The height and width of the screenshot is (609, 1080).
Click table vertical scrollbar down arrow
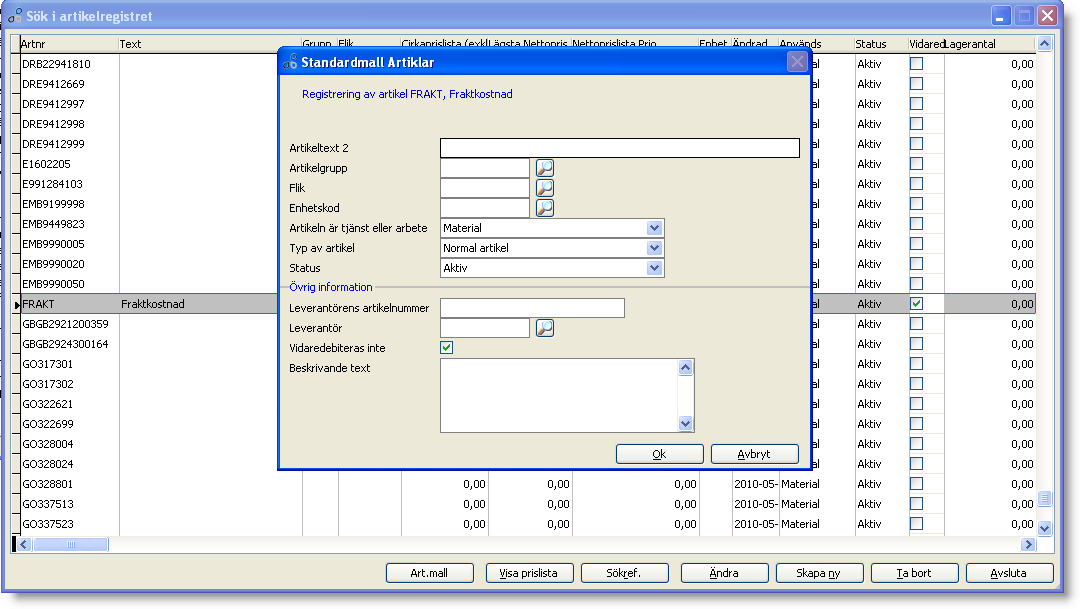click(1044, 528)
